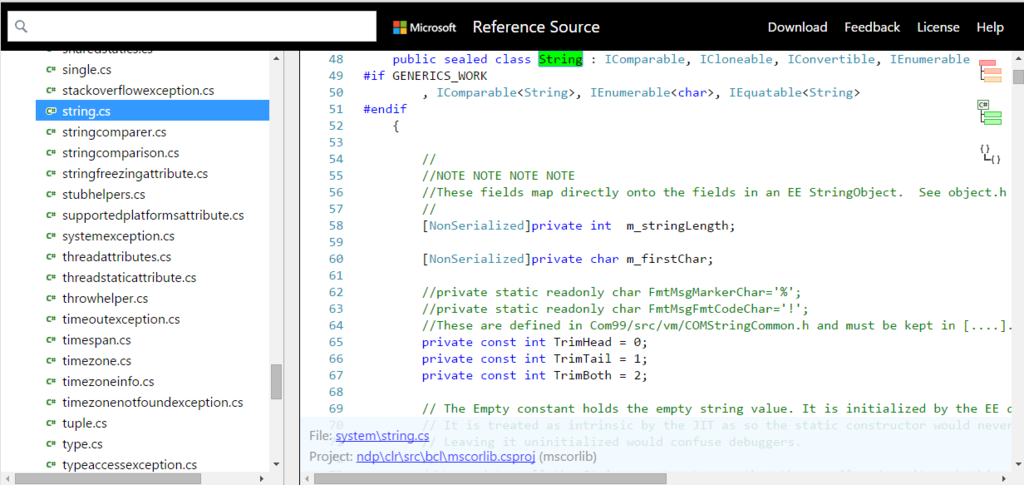Click the magnifier icon in search box

(x=22, y=26)
